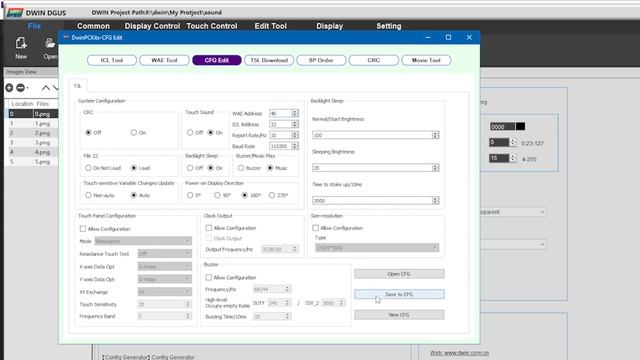Click the Open CFG button
This screenshot has width=640, height=360.
pos(399,274)
